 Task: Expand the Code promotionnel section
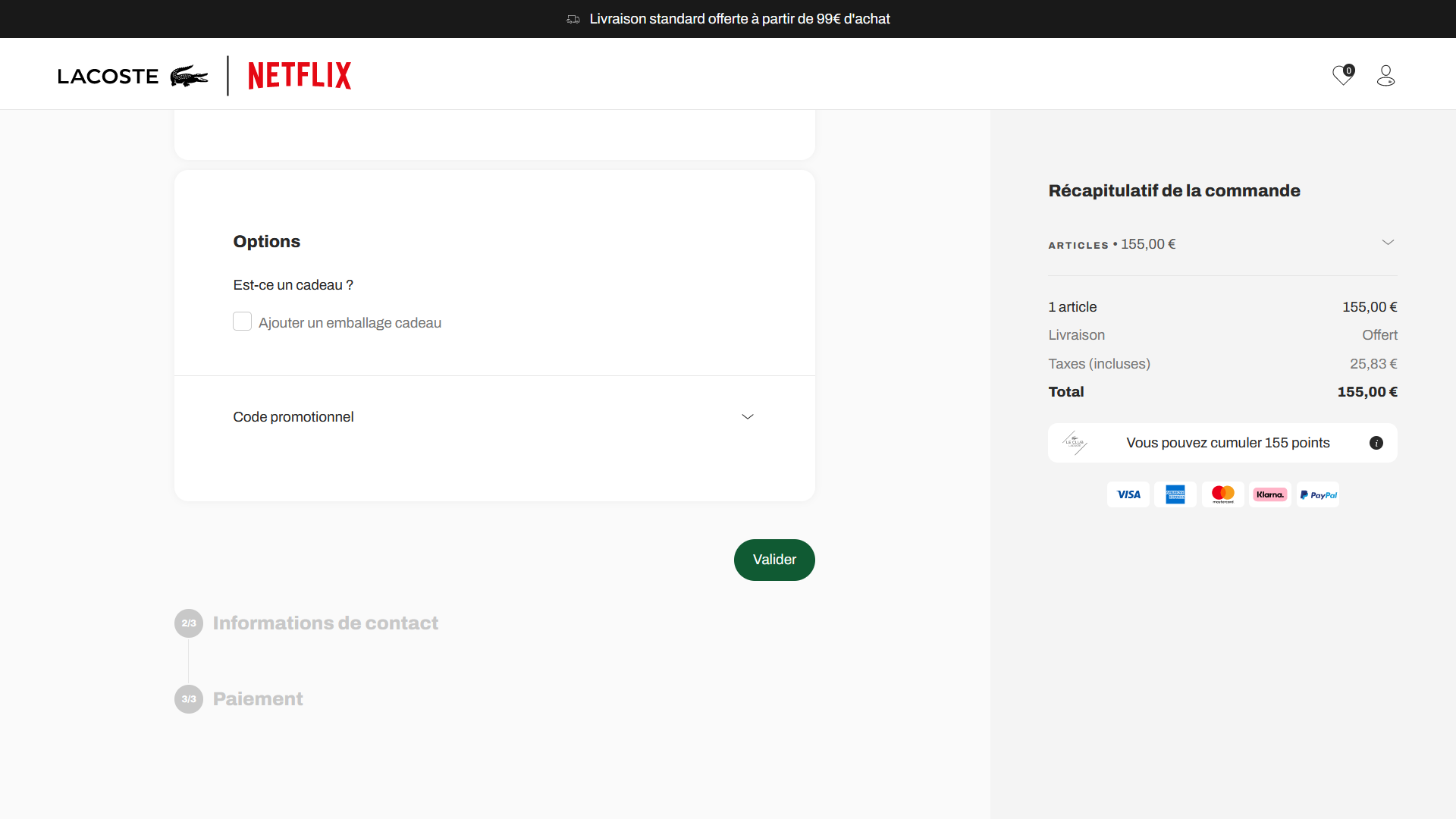pos(494,417)
